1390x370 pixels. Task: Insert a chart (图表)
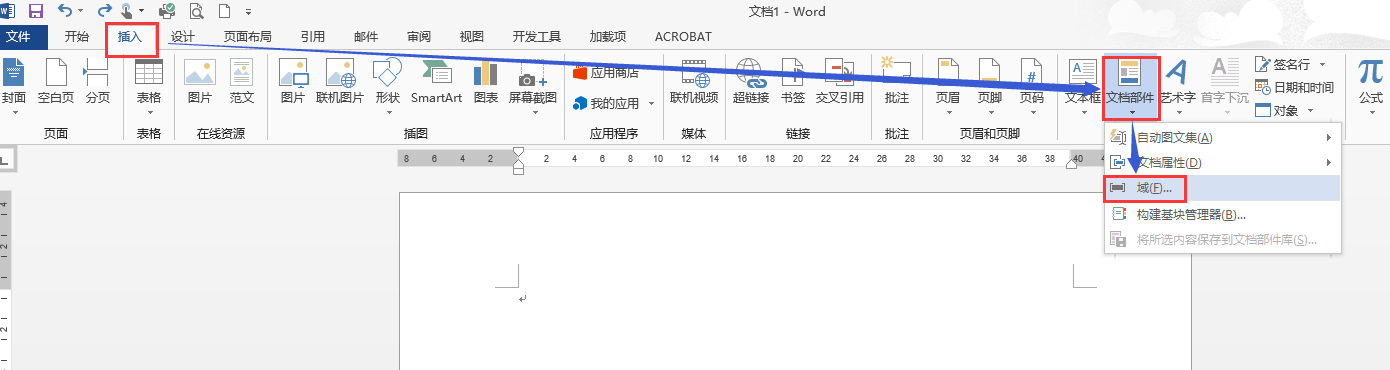pos(486,82)
